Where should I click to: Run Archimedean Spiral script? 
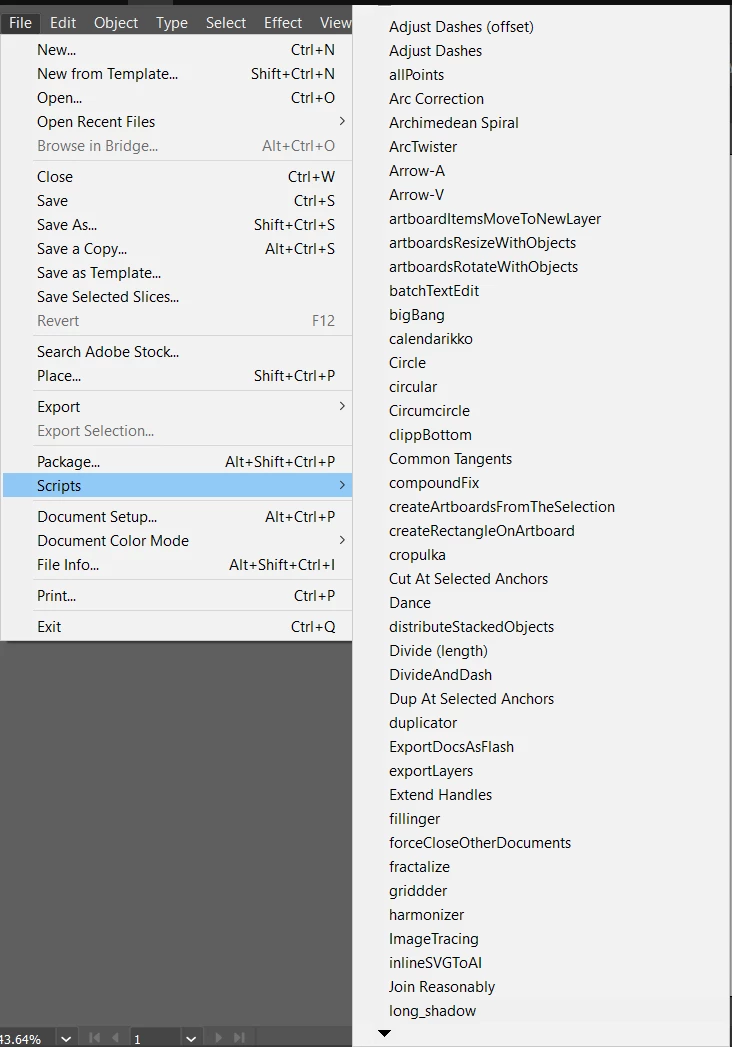click(x=453, y=123)
